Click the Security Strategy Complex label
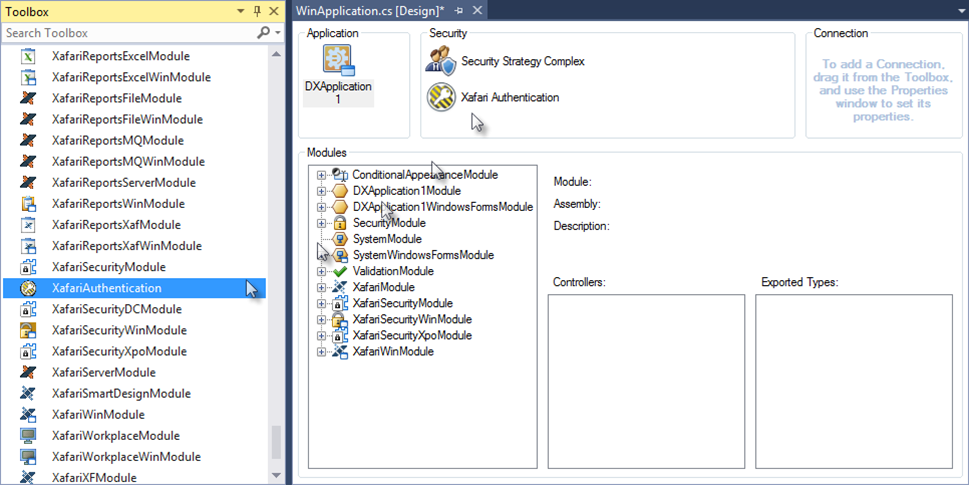Image resolution: width=969 pixels, height=485 pixels. point(523,61)
